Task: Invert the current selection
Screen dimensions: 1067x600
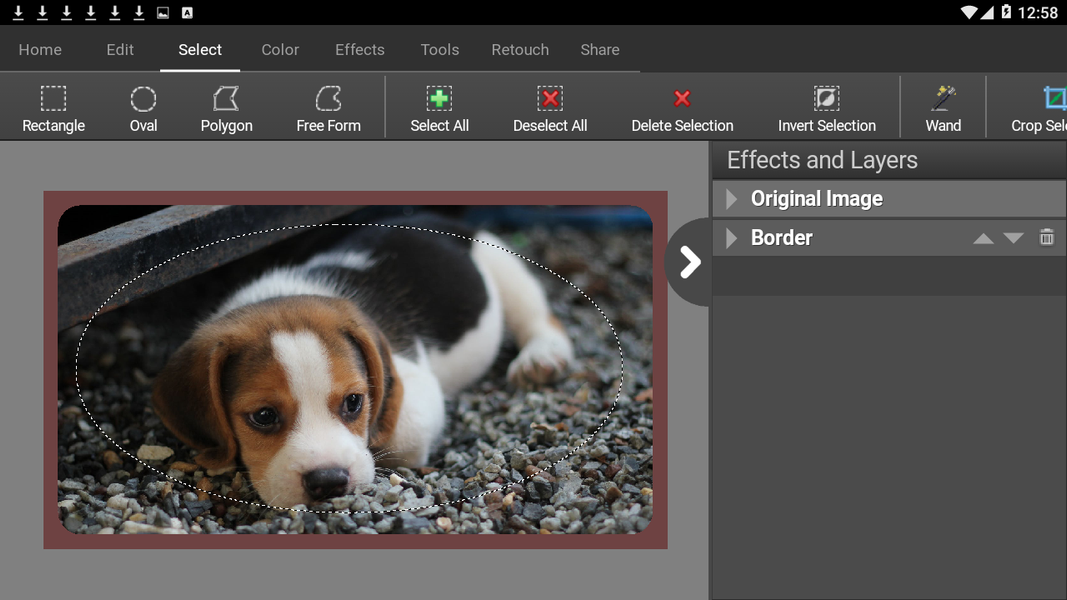Action: pyautogui.click(x=827, y=106)
